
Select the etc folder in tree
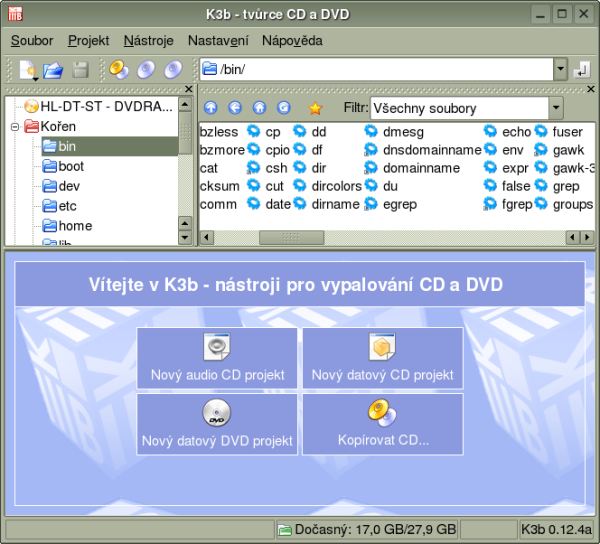pyautogui.click(x=60, y=206)
